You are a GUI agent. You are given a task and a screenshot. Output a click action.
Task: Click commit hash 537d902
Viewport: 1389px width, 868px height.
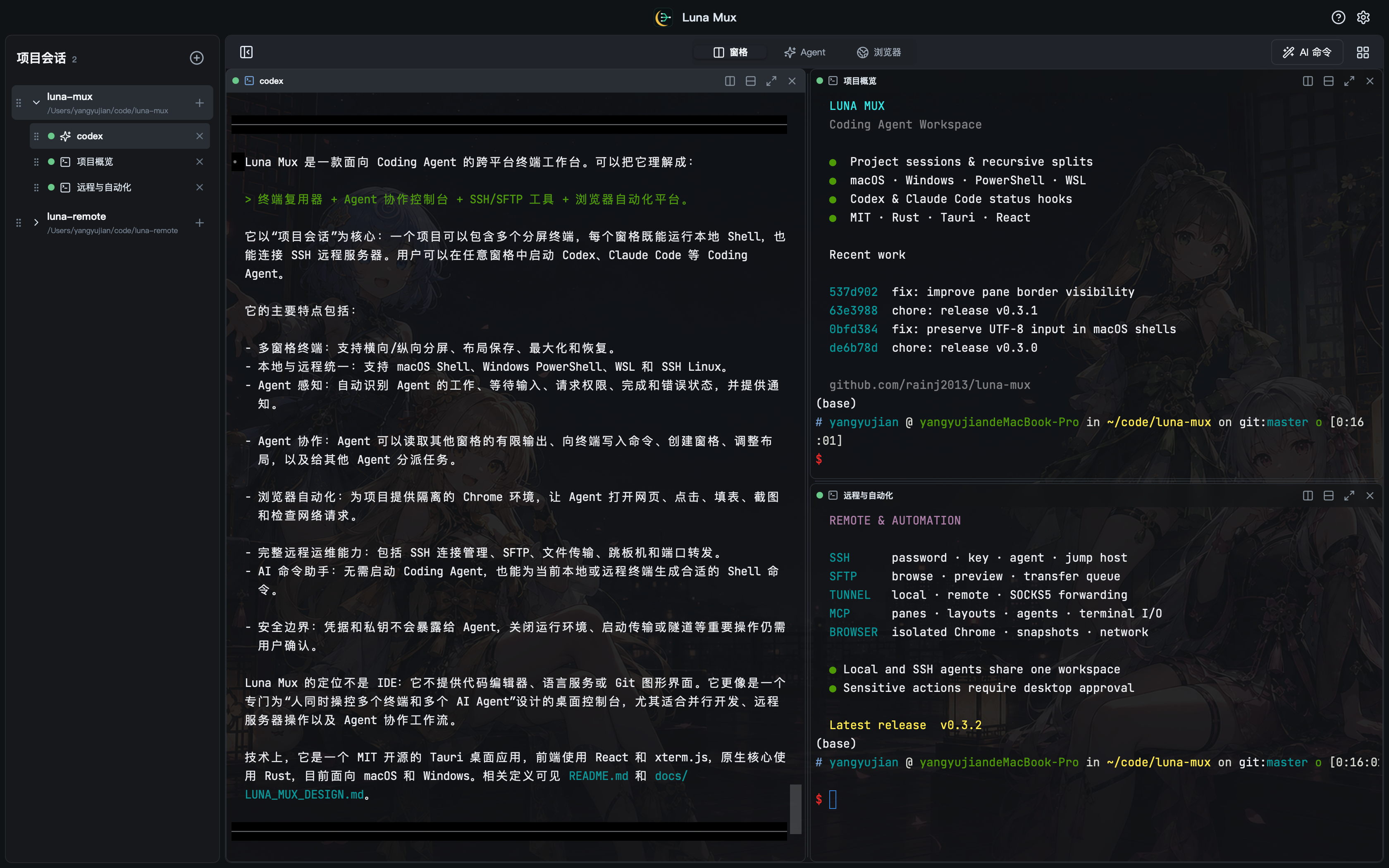(853, 292)
